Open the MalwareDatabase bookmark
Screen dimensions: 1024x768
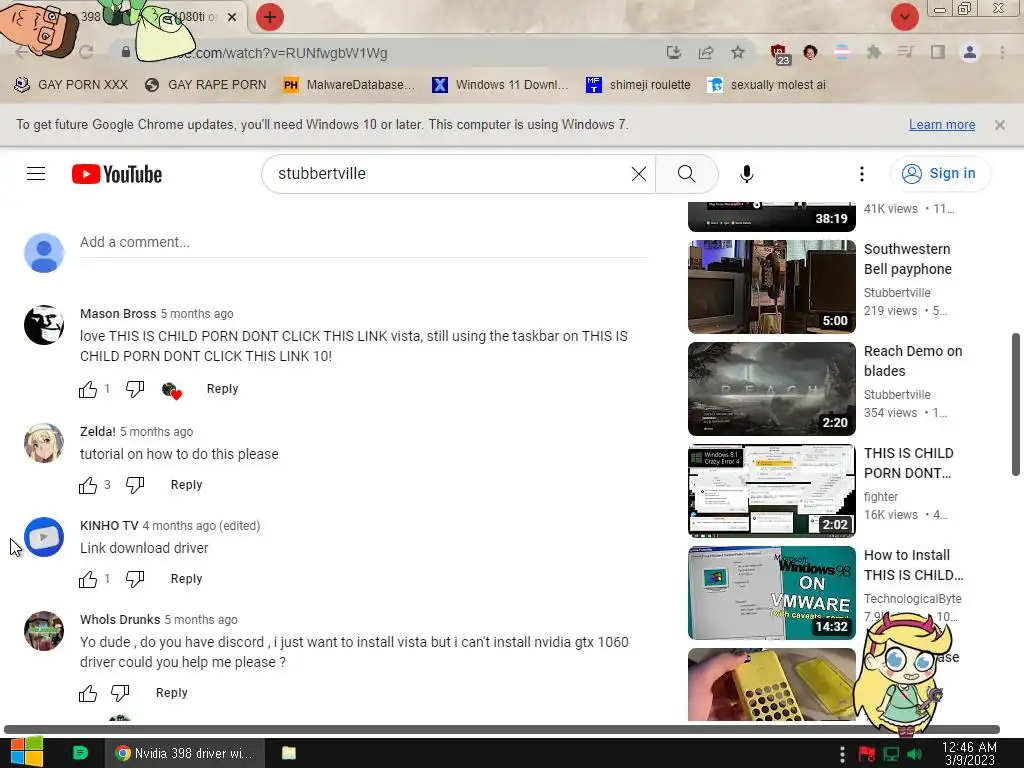349,85
